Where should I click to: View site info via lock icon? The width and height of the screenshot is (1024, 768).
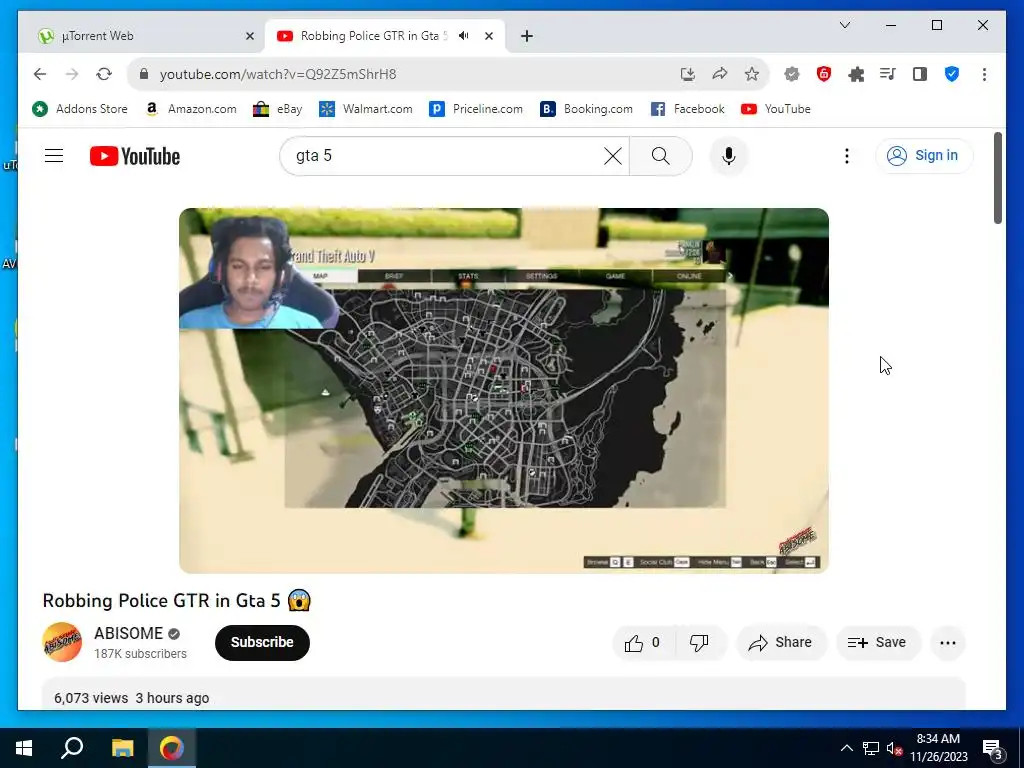coord(144,74)
